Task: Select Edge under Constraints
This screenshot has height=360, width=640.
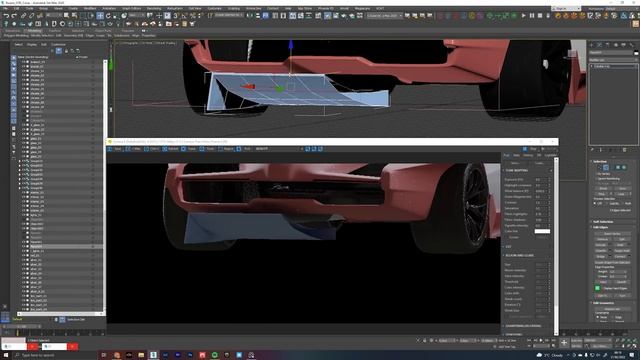Action: (617, 317)
